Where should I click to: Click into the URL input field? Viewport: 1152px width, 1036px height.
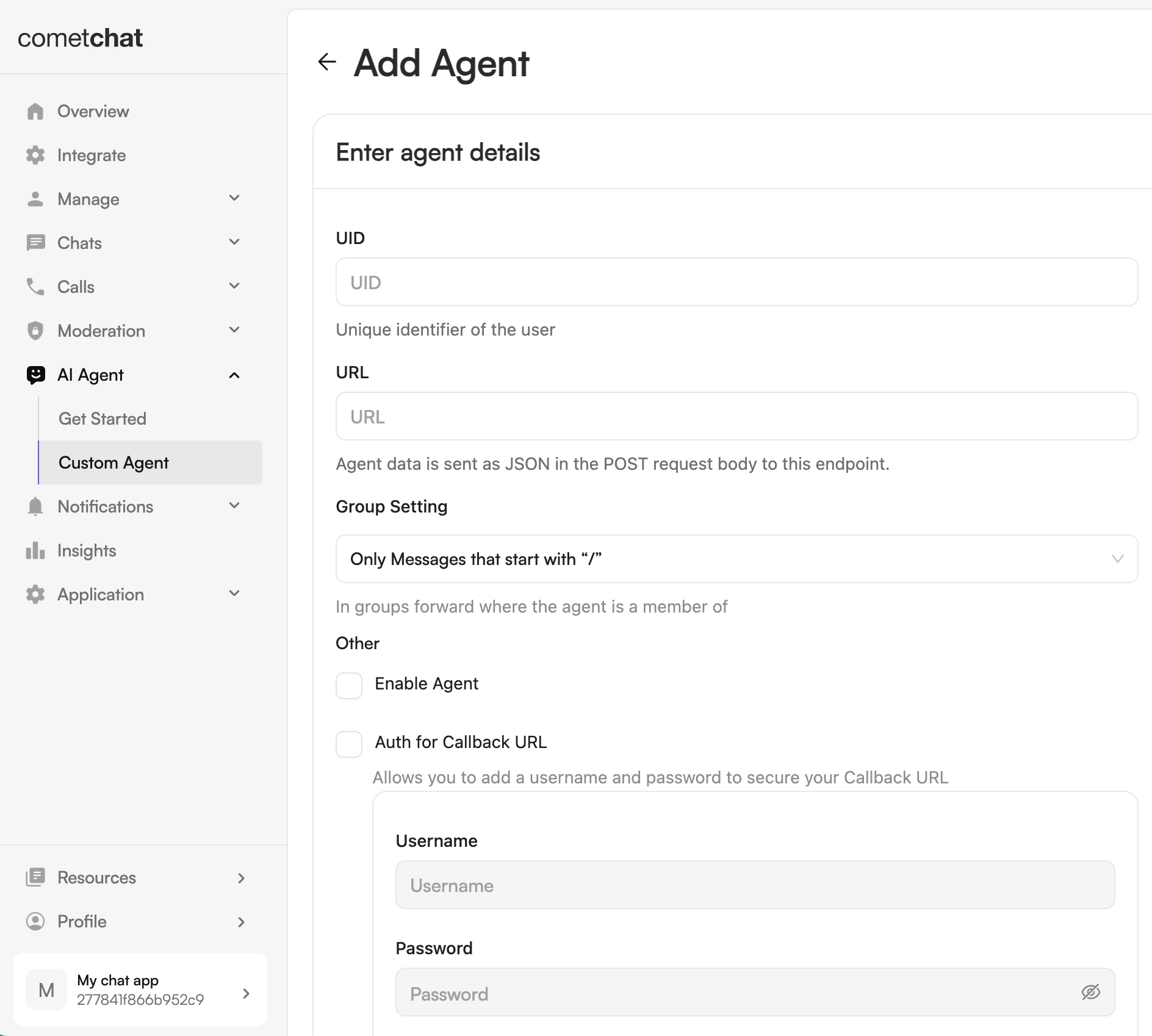pos(736,416)
